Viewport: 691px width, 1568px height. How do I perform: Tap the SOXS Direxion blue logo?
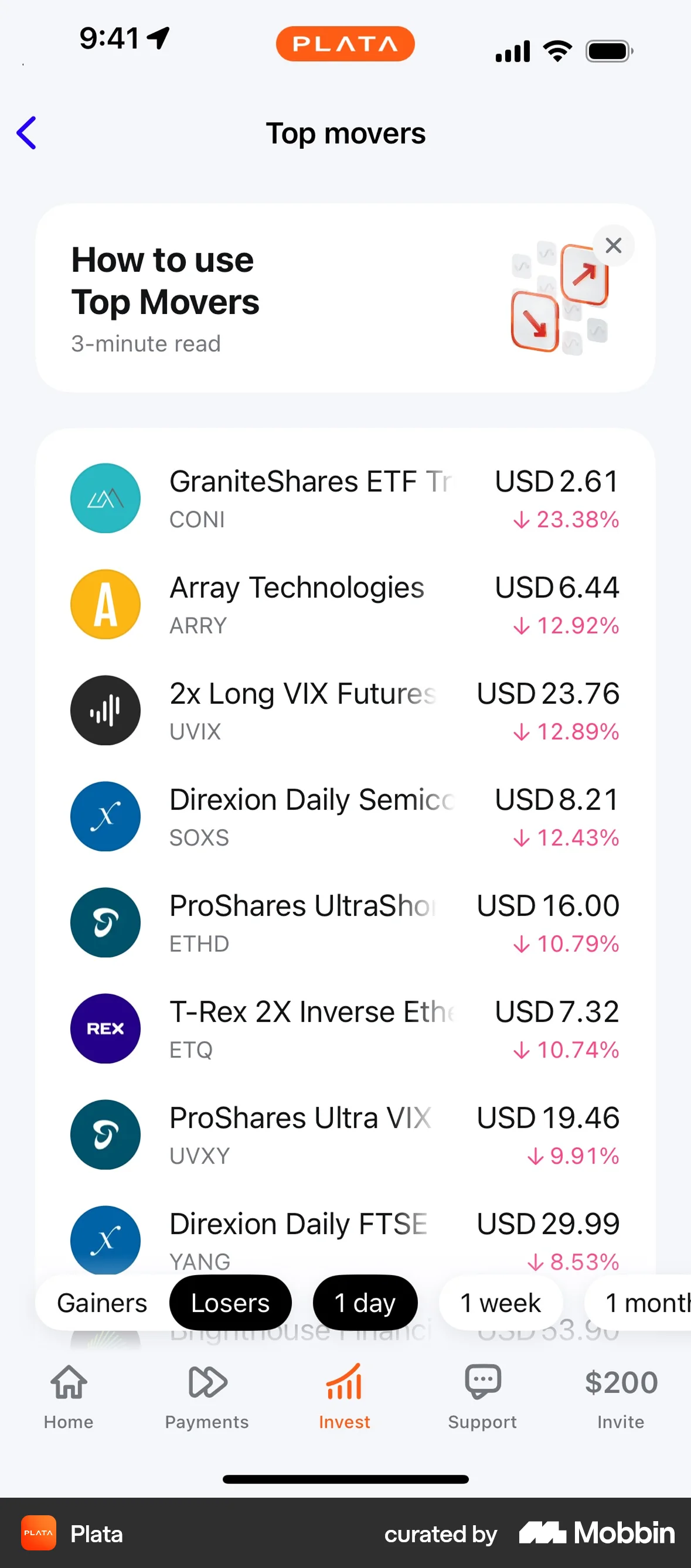click(105, 816)
